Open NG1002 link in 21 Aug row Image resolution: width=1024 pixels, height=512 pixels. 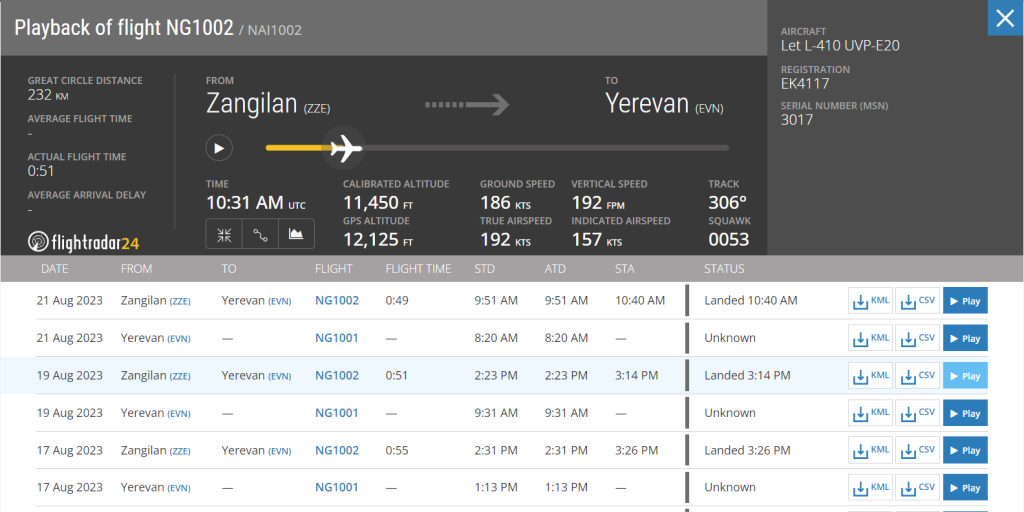(x=337, y=300)
